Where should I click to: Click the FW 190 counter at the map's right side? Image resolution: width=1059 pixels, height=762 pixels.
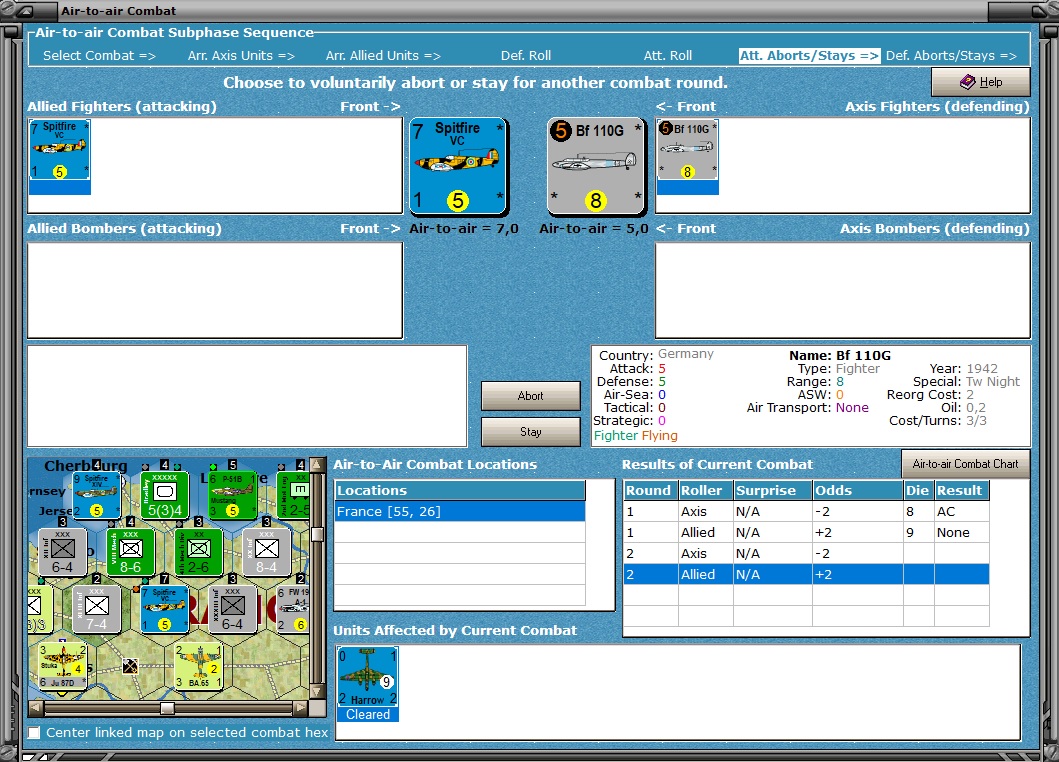292,609
